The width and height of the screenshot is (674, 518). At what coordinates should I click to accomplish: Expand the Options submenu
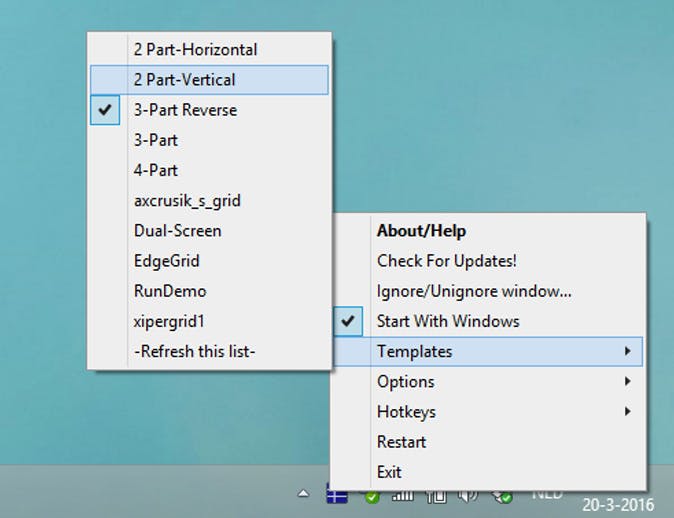click(x=488, y=382)
